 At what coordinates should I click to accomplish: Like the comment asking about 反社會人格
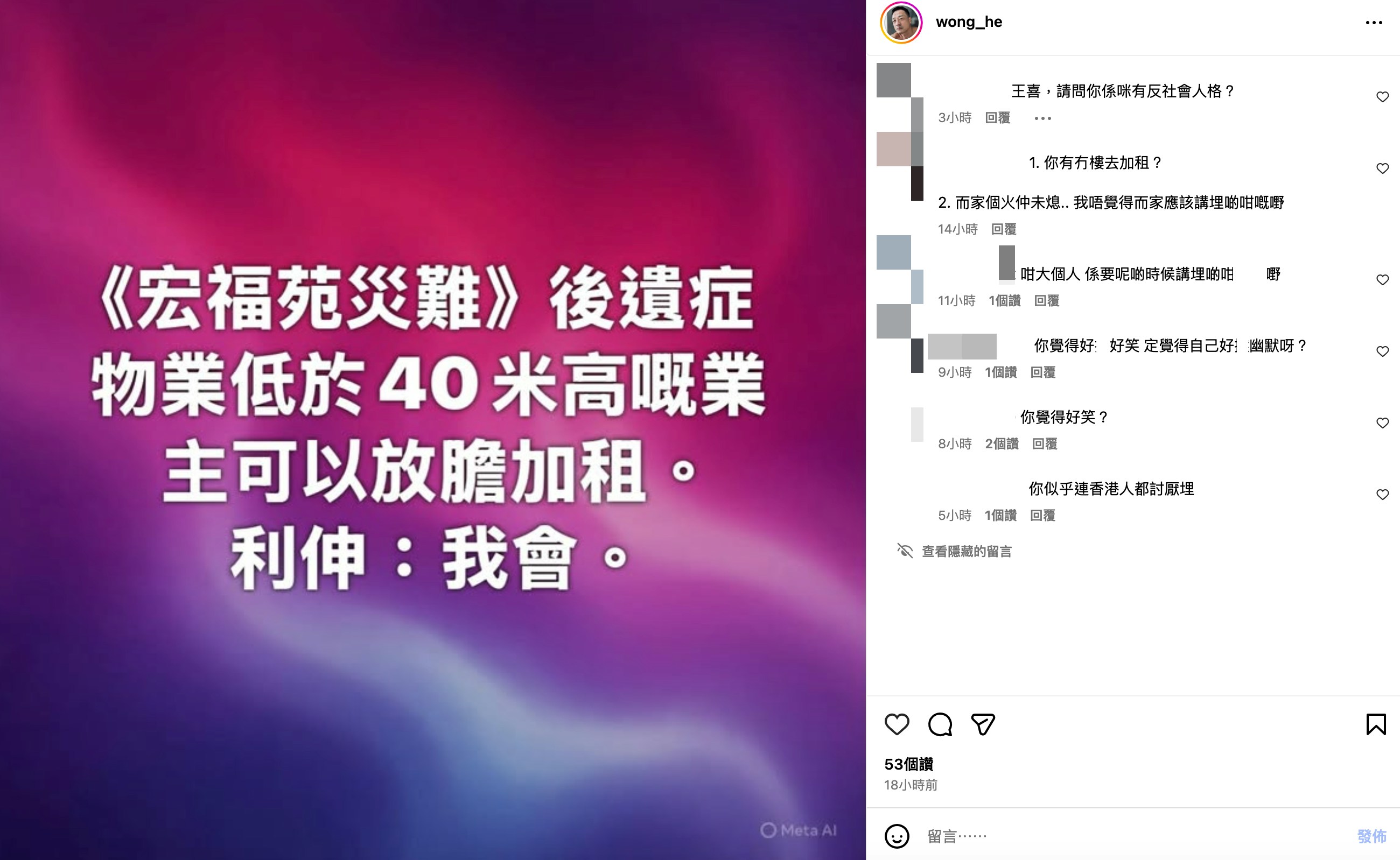click(x=1382, y=97)
